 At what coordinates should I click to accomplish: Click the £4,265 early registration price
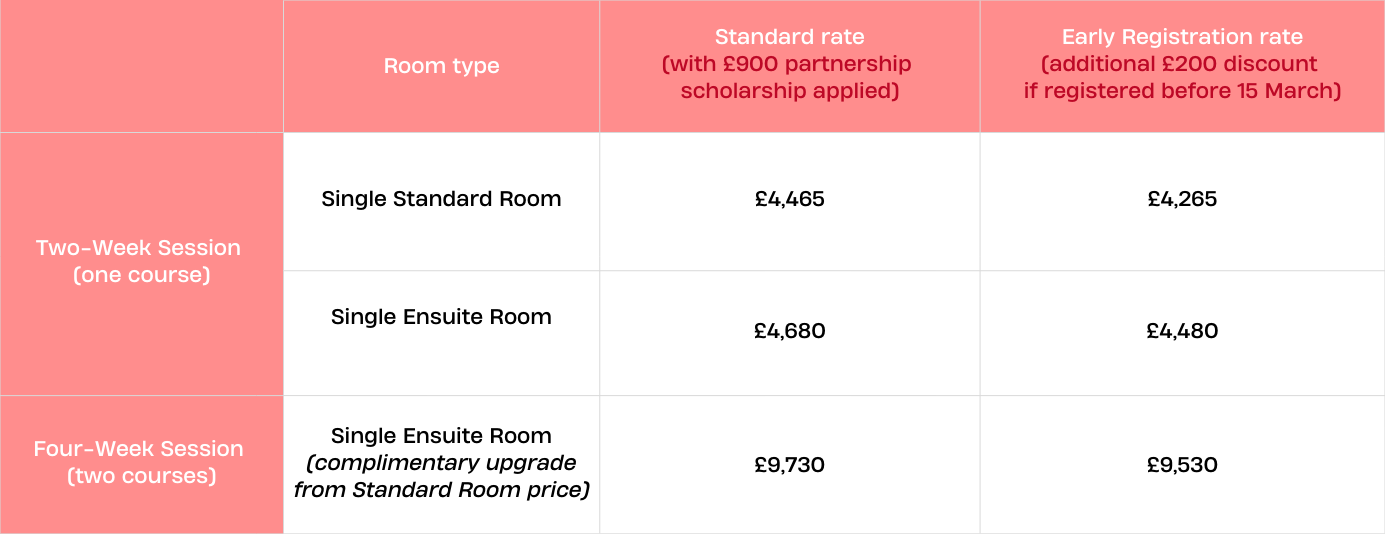click(1182, 199)
